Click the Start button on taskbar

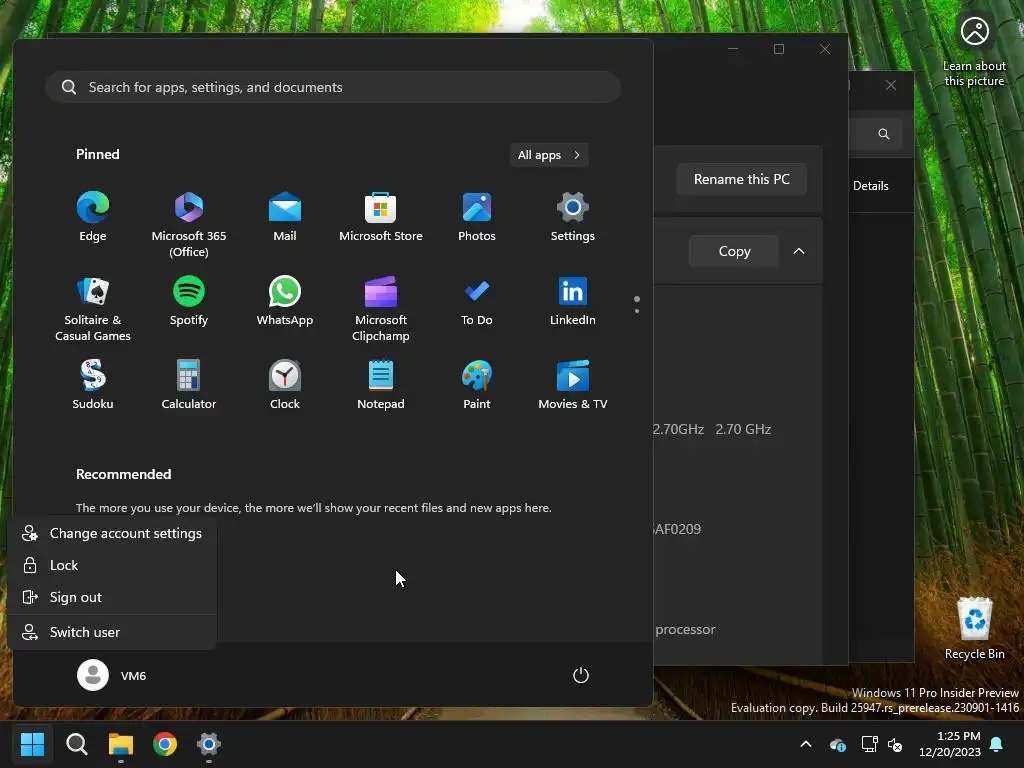[32, 744]
